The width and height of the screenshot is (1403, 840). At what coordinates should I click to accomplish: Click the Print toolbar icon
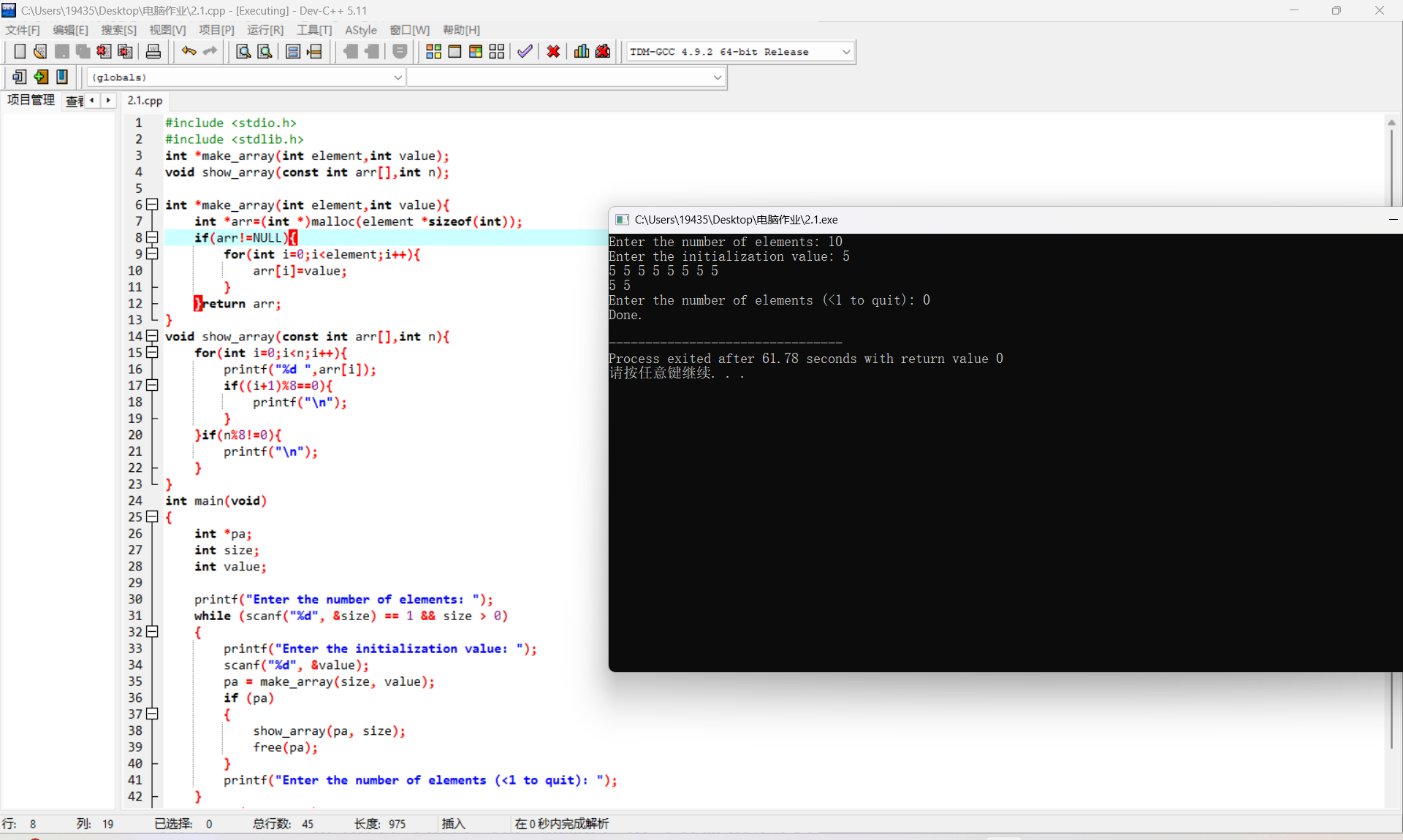coord(153,52)
